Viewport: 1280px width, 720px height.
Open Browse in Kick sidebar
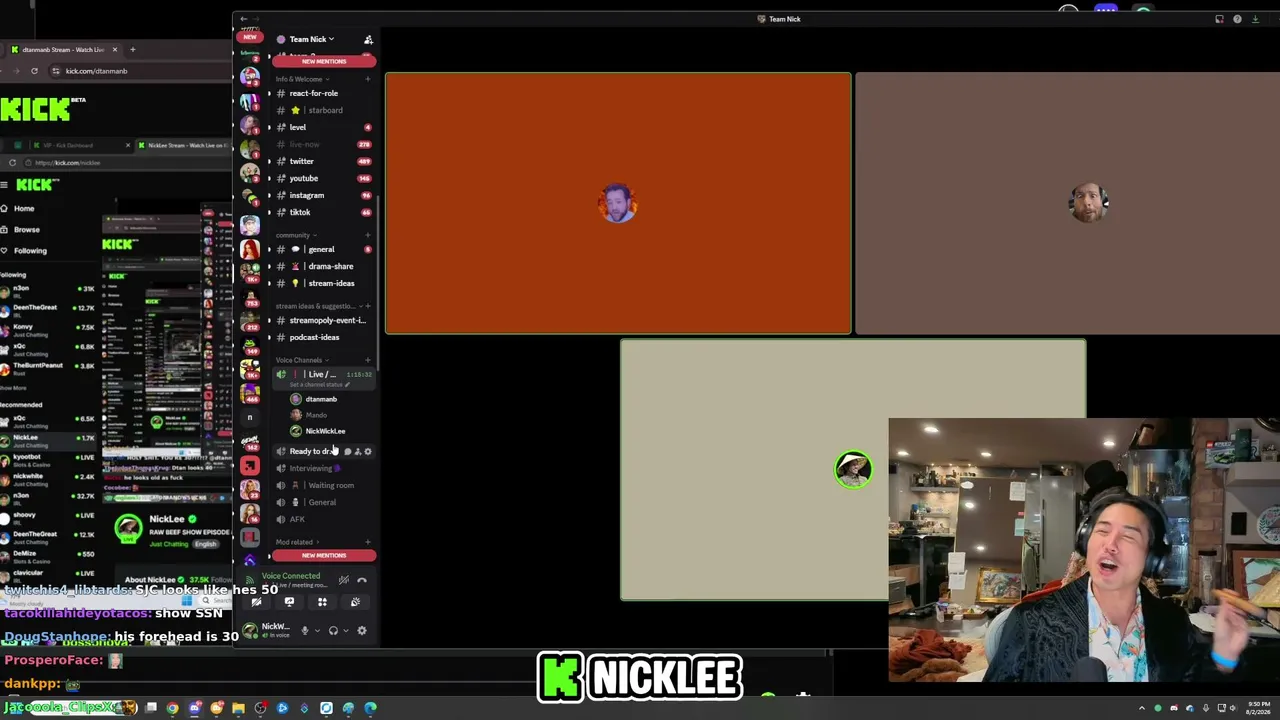[x=27, y=229]
